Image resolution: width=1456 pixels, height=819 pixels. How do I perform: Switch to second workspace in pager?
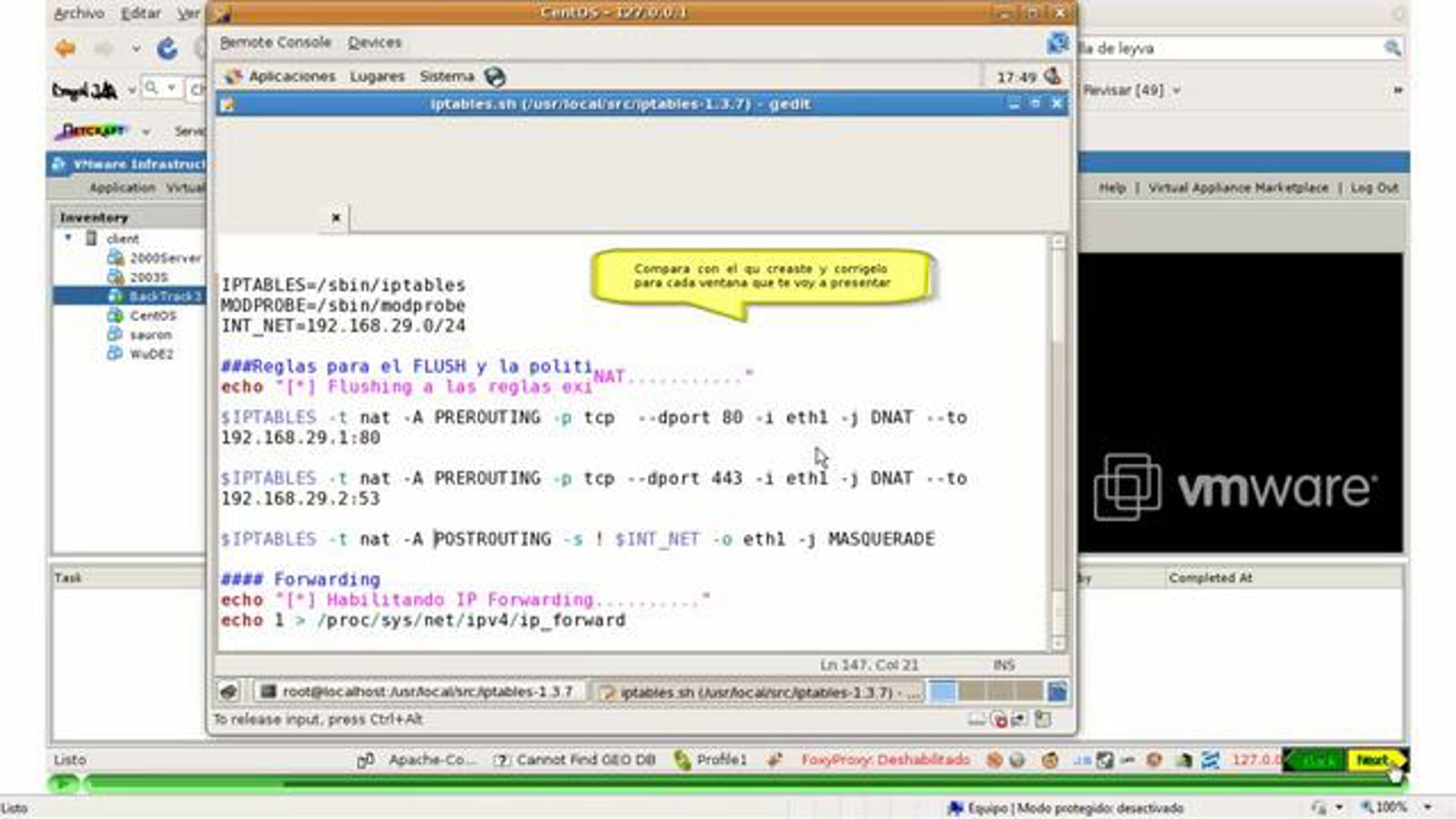click(x=972, y=692)
